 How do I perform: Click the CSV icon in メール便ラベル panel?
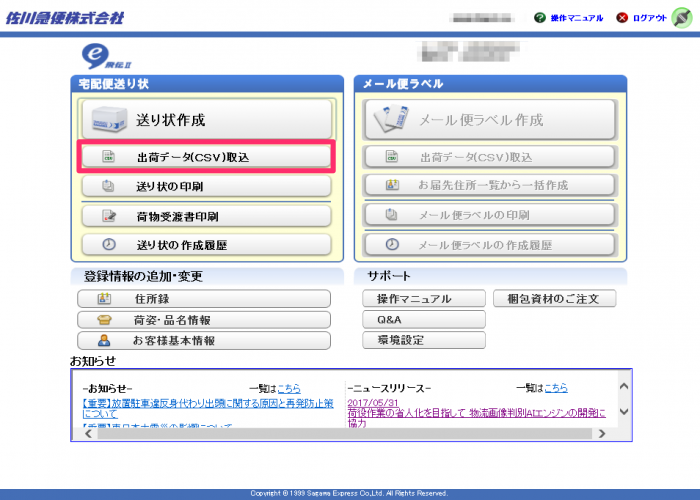(392, 156)
